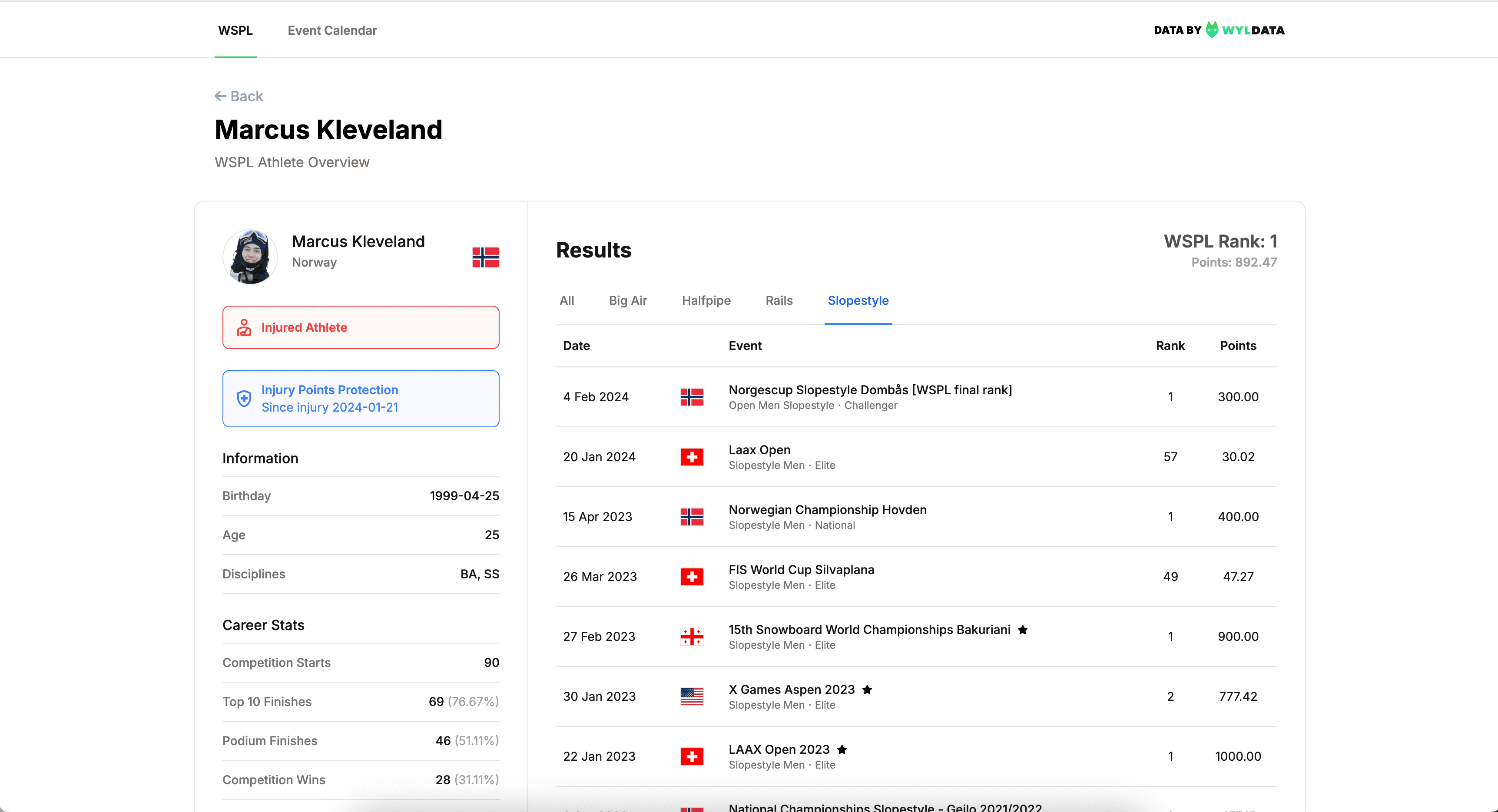Open Norgescup Slopestyle Dombås event
The image size is (1498, 812).
pos(870,389)
